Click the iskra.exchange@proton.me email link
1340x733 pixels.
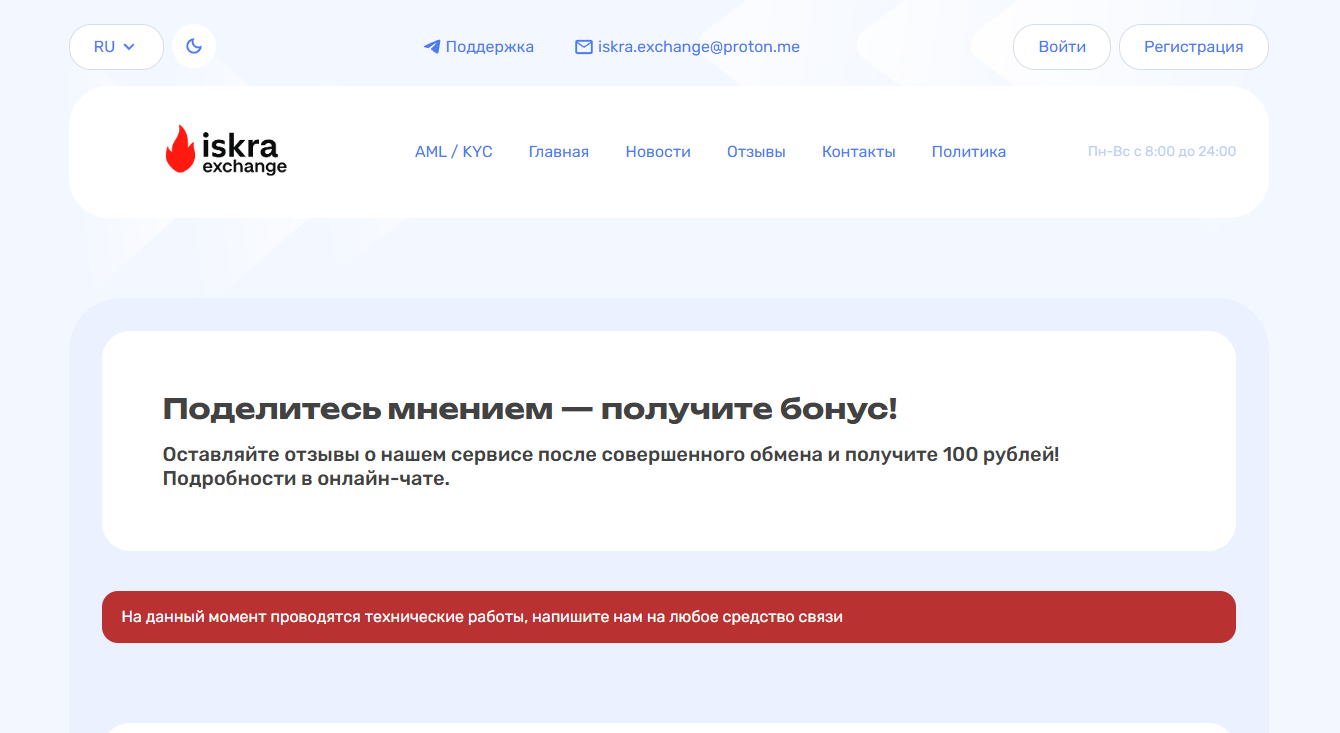pyautogui.click(x=698, y=46)
